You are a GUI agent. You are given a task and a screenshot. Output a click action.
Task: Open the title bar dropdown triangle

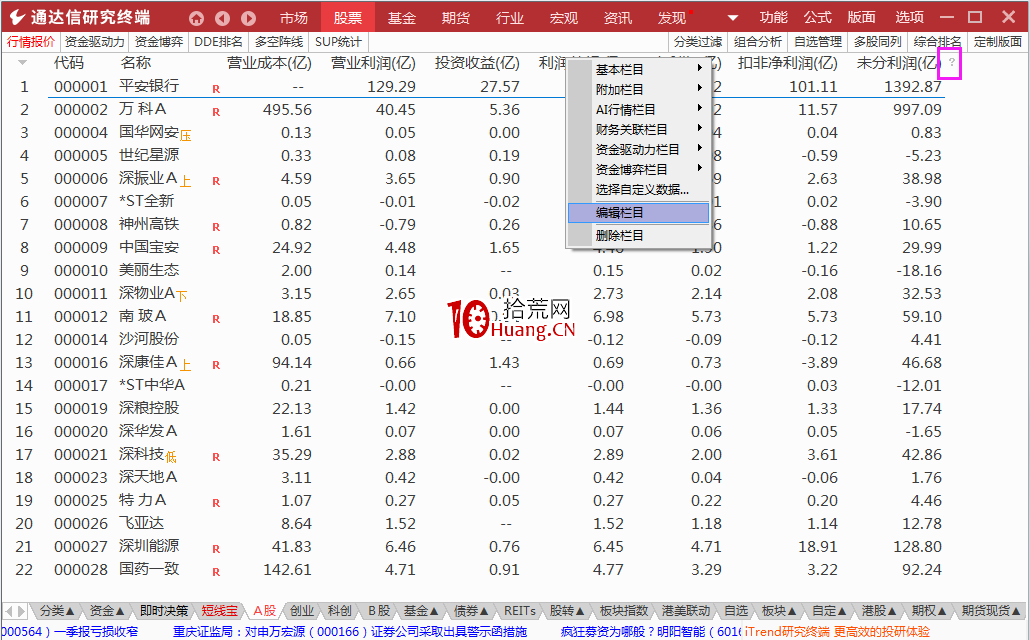(732, 18)
